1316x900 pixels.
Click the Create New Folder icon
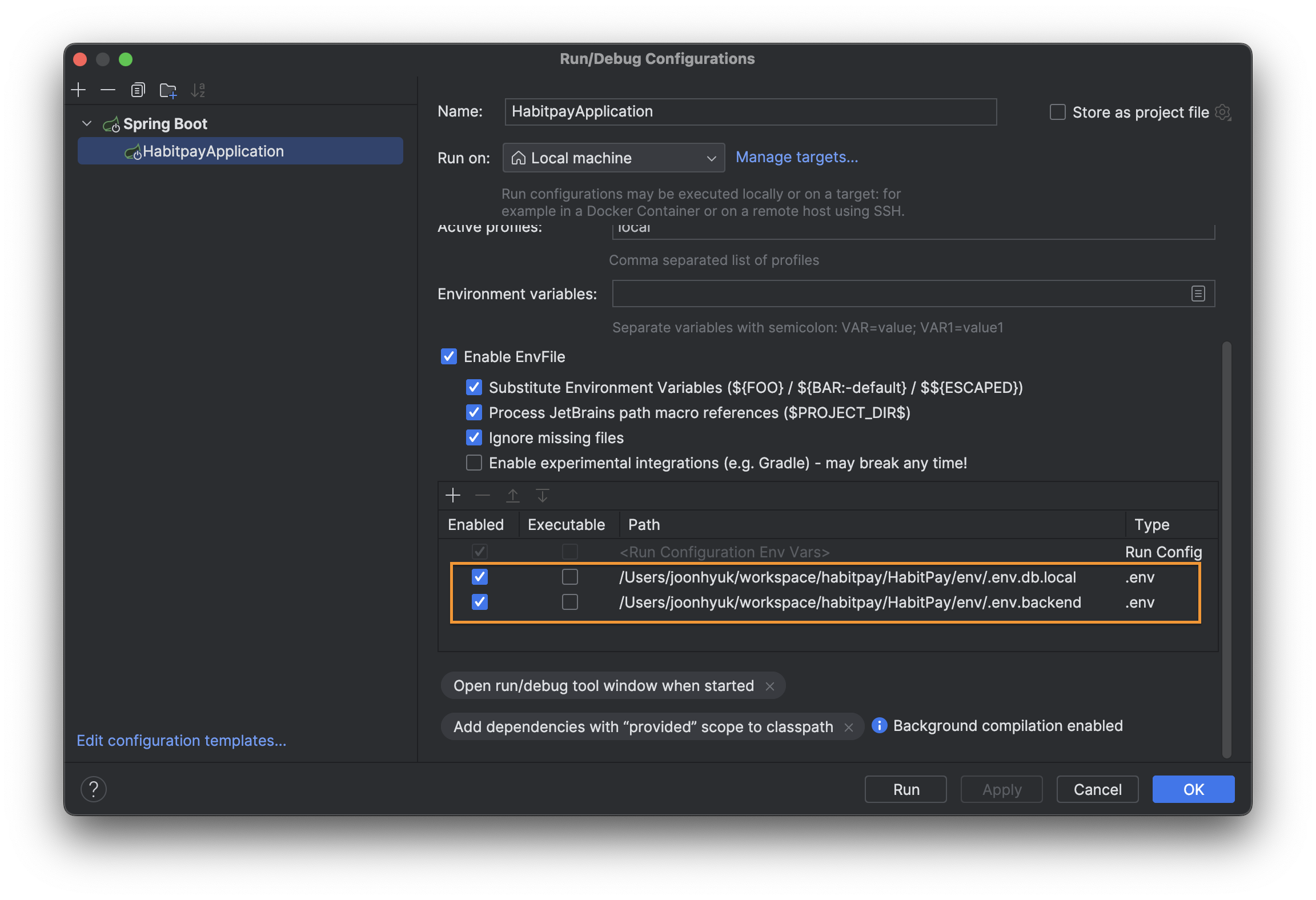[x=168, y=90]
